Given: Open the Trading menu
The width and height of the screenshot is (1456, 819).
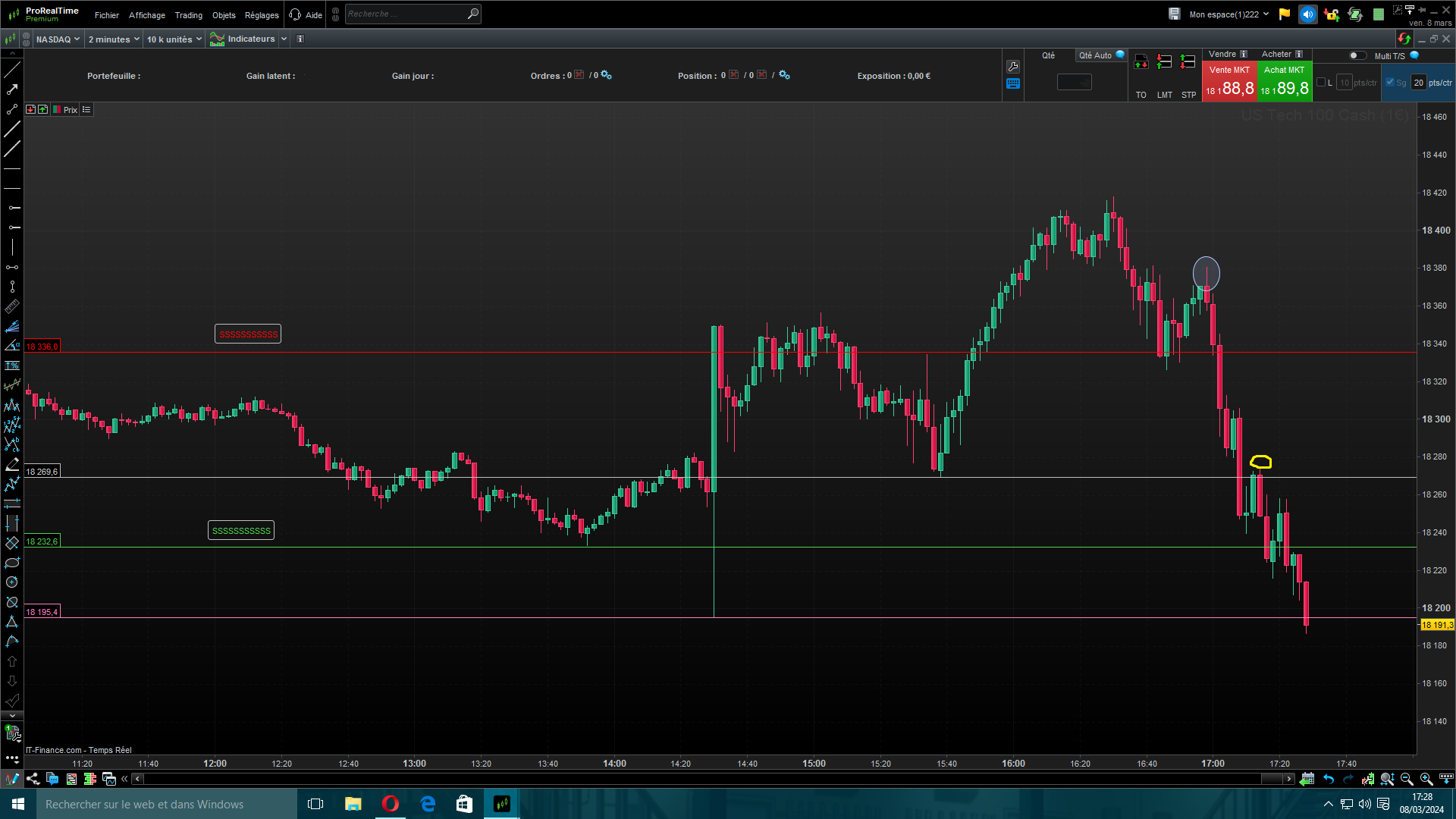Looking at the screenshot, I should (188, 15).
